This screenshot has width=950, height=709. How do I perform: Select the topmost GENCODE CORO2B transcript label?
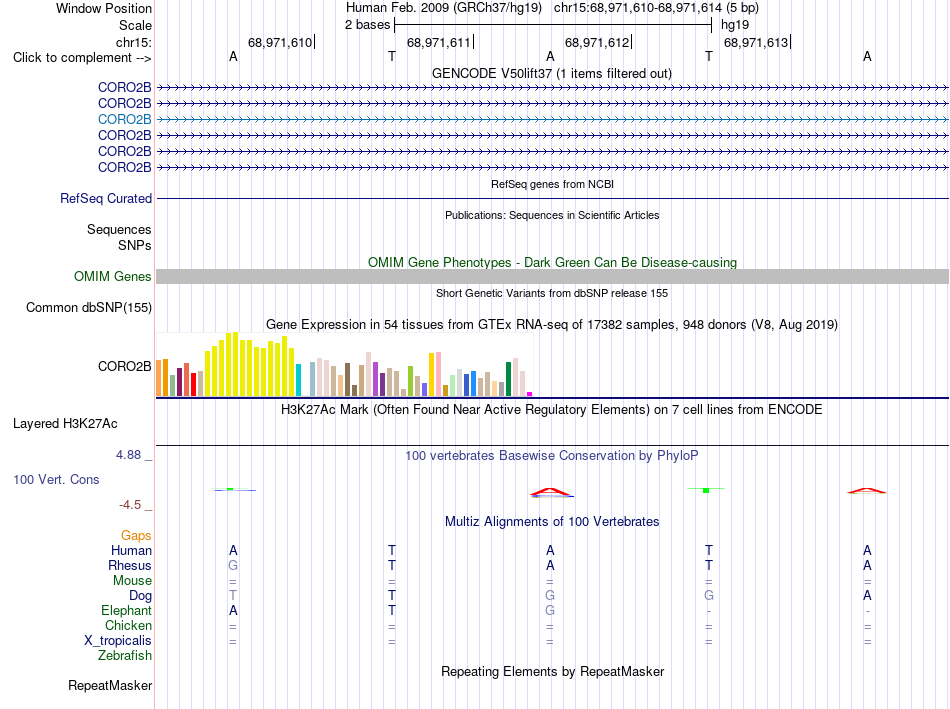click(x=124, y=87)
